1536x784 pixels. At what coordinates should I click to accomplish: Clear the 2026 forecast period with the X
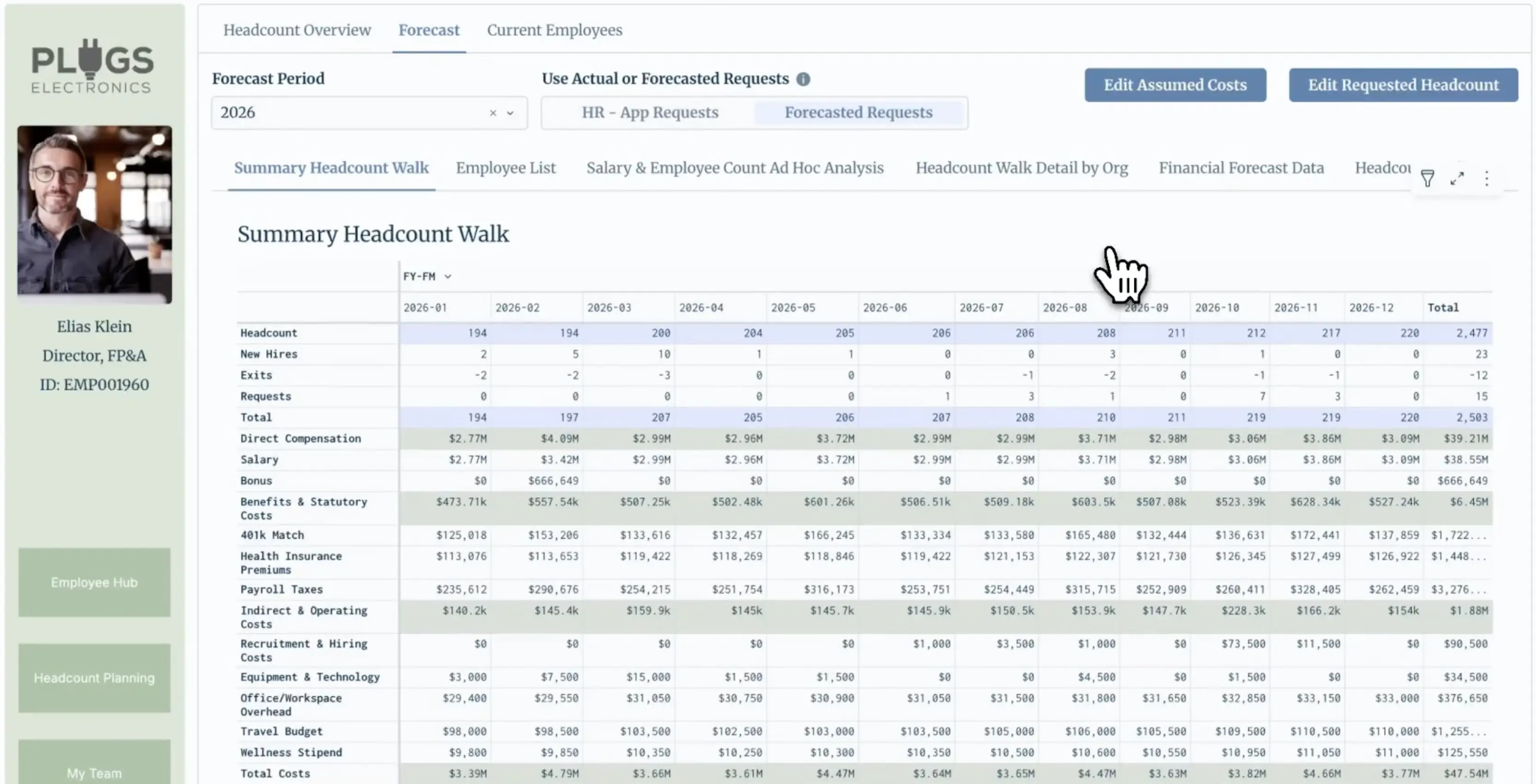tap(493, 113)
